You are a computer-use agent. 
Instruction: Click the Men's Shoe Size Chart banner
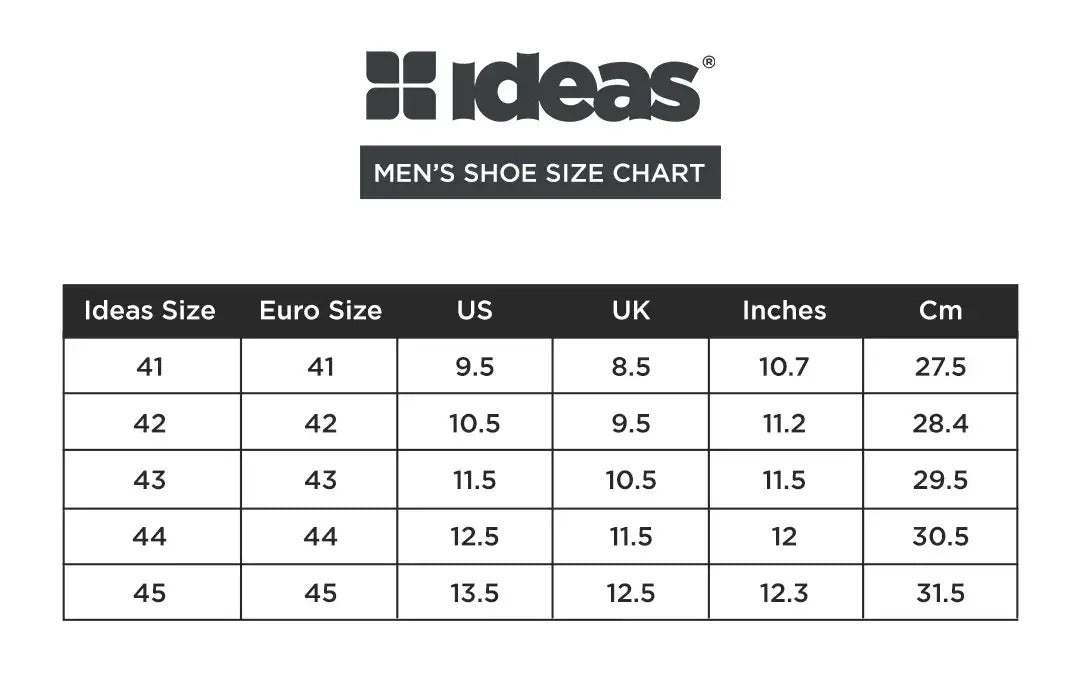(540, 172)
